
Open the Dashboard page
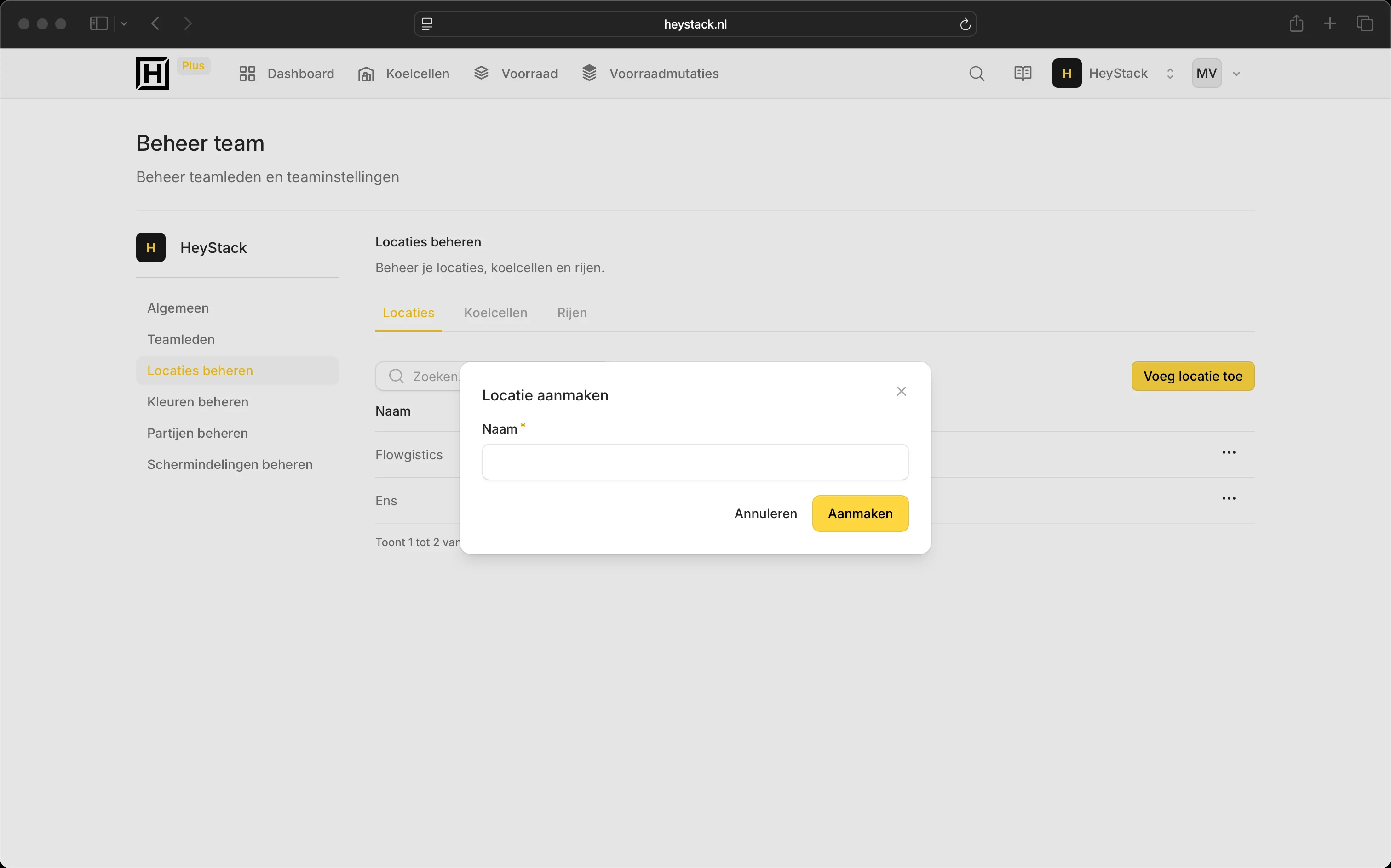287,74
